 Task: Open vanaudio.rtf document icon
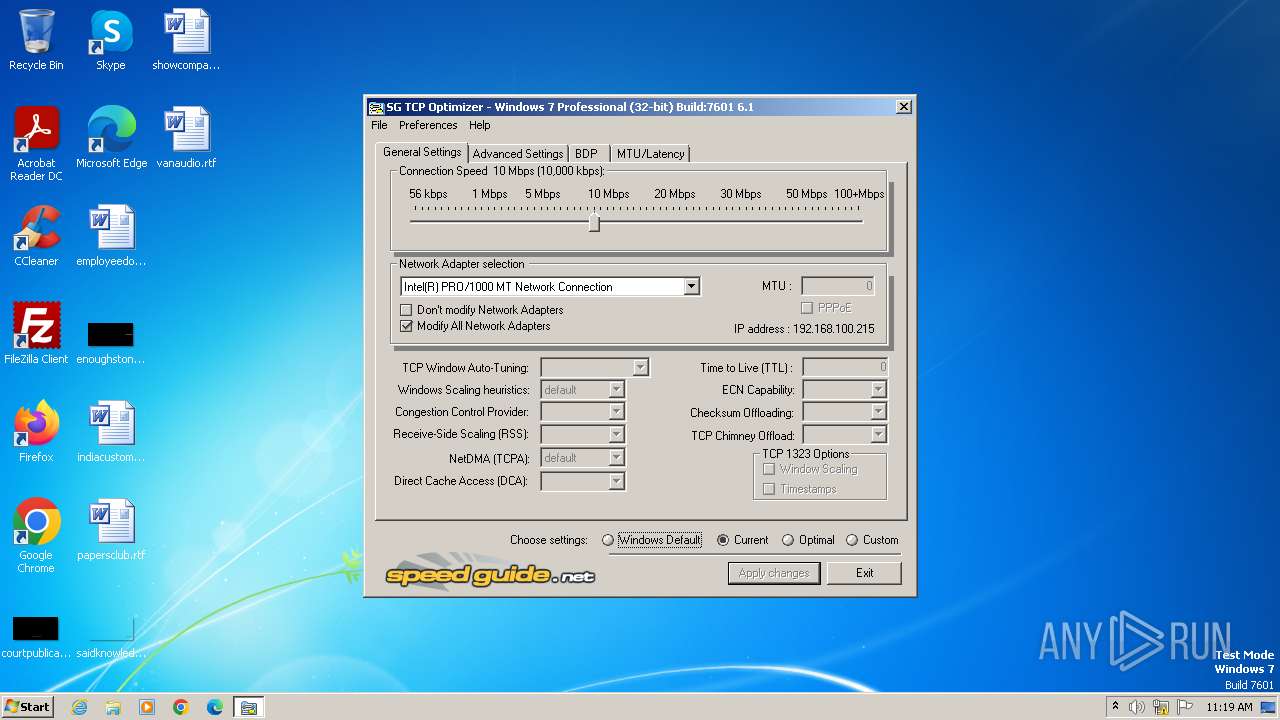(x=186, y=137)
